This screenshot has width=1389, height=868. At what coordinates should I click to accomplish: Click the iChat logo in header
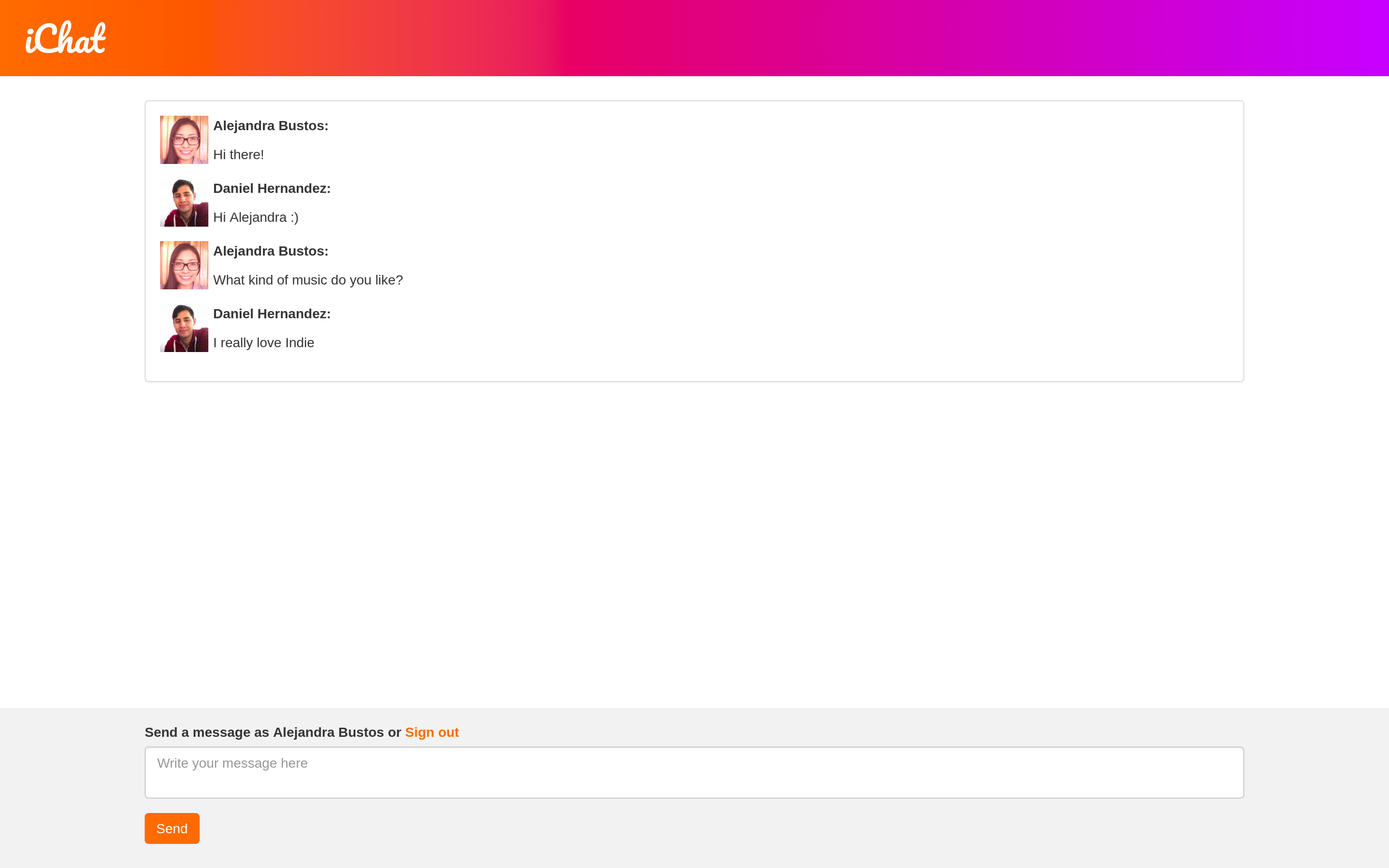click(x=66, y=38)
